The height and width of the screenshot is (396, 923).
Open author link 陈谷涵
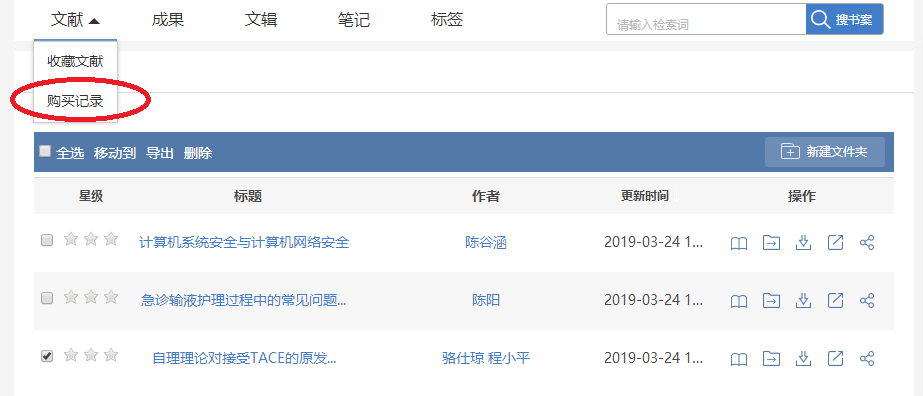(486, 242)
